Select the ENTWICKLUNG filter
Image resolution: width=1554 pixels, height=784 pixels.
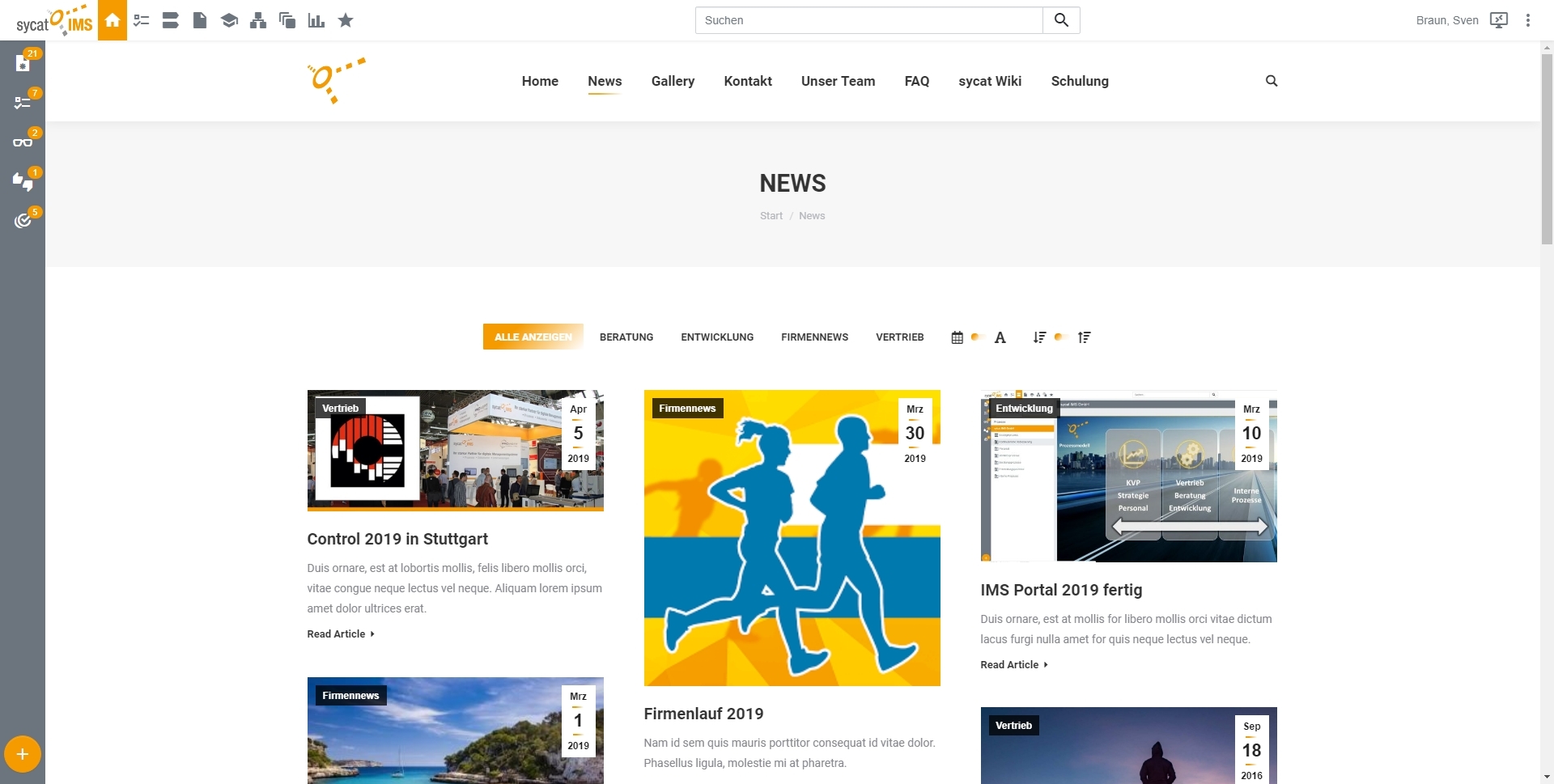pos(717,337)
